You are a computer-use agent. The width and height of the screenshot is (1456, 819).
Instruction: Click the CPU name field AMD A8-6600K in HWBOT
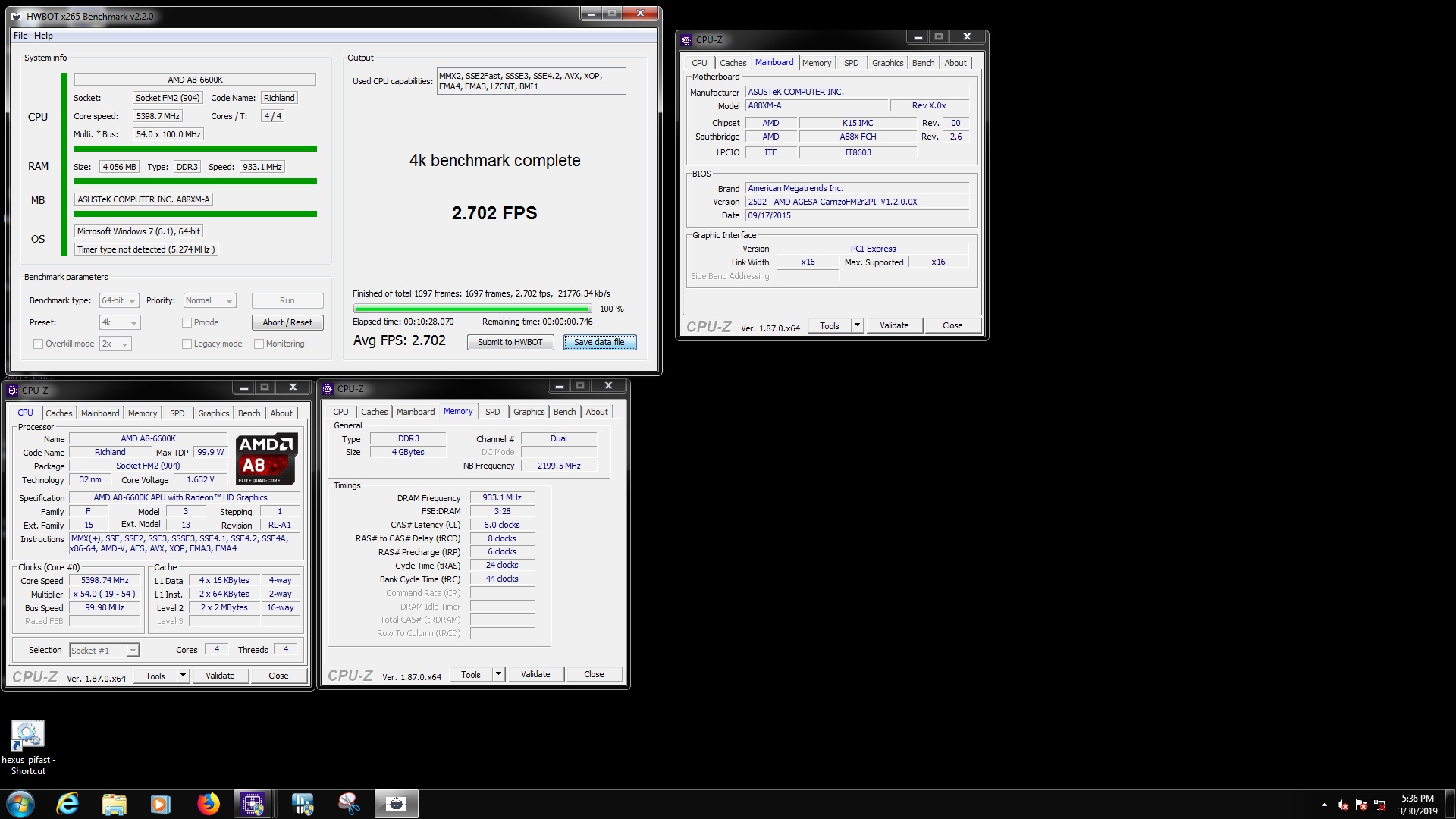point(195,80)
